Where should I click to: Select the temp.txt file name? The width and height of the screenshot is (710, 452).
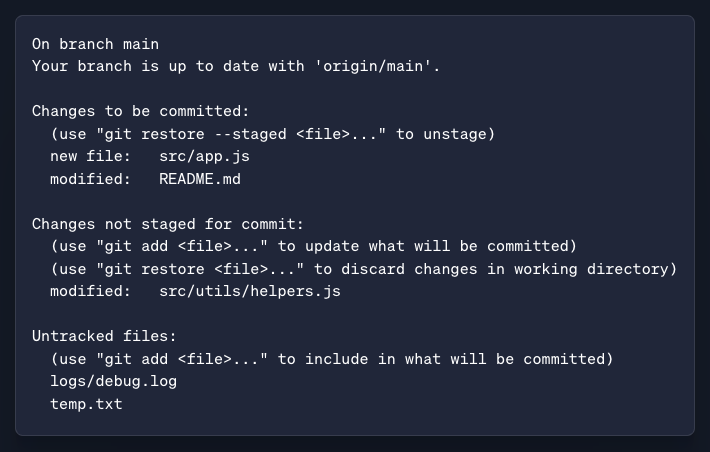(x=86, y=404)
